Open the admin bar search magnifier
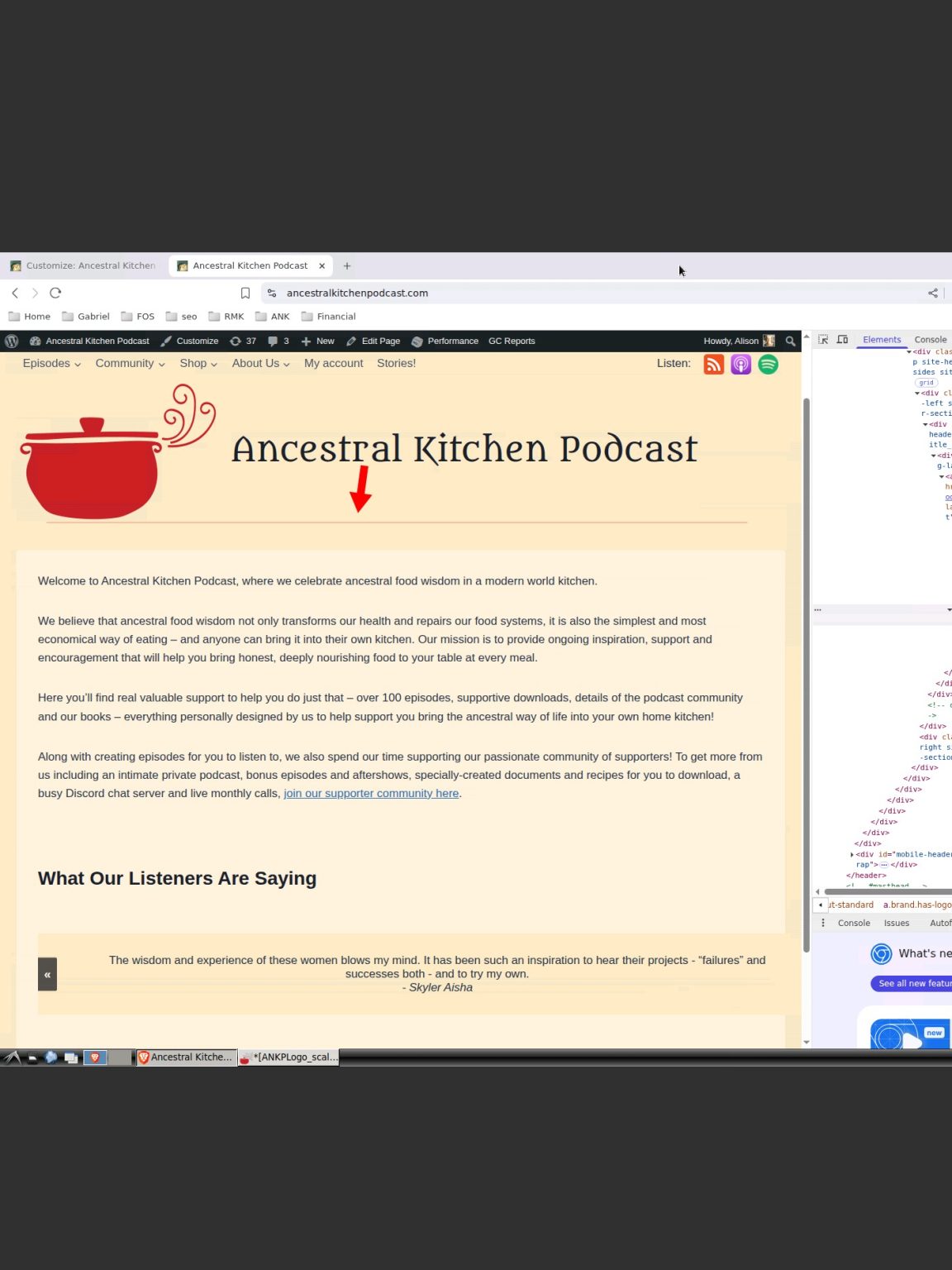 pyautogui.click(x=790, y=341)
